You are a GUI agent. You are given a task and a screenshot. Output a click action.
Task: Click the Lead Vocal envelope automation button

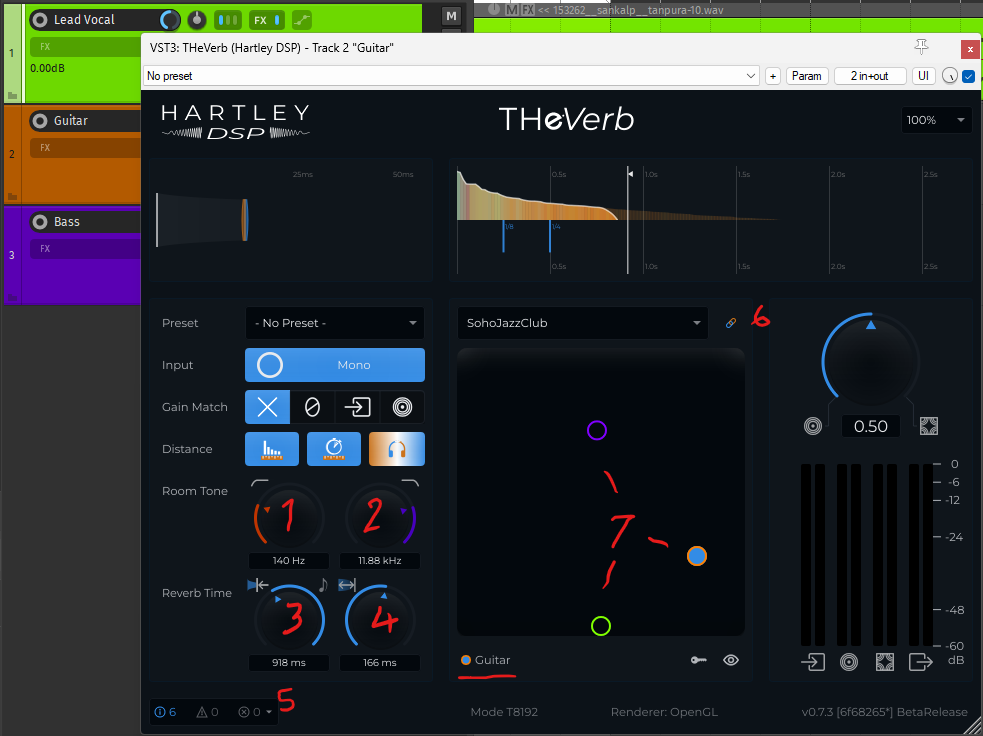pos(302,20)
